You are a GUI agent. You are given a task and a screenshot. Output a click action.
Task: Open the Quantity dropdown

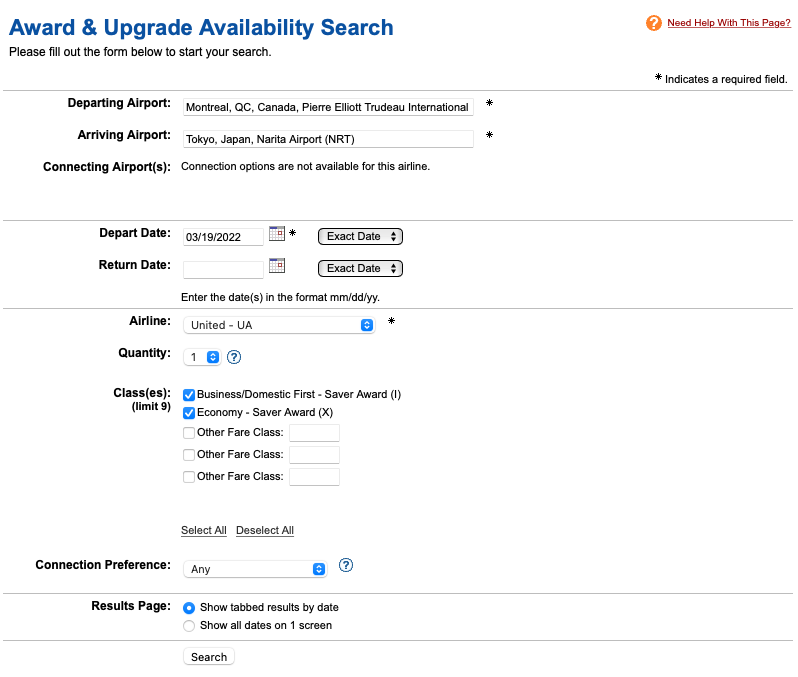202,357
